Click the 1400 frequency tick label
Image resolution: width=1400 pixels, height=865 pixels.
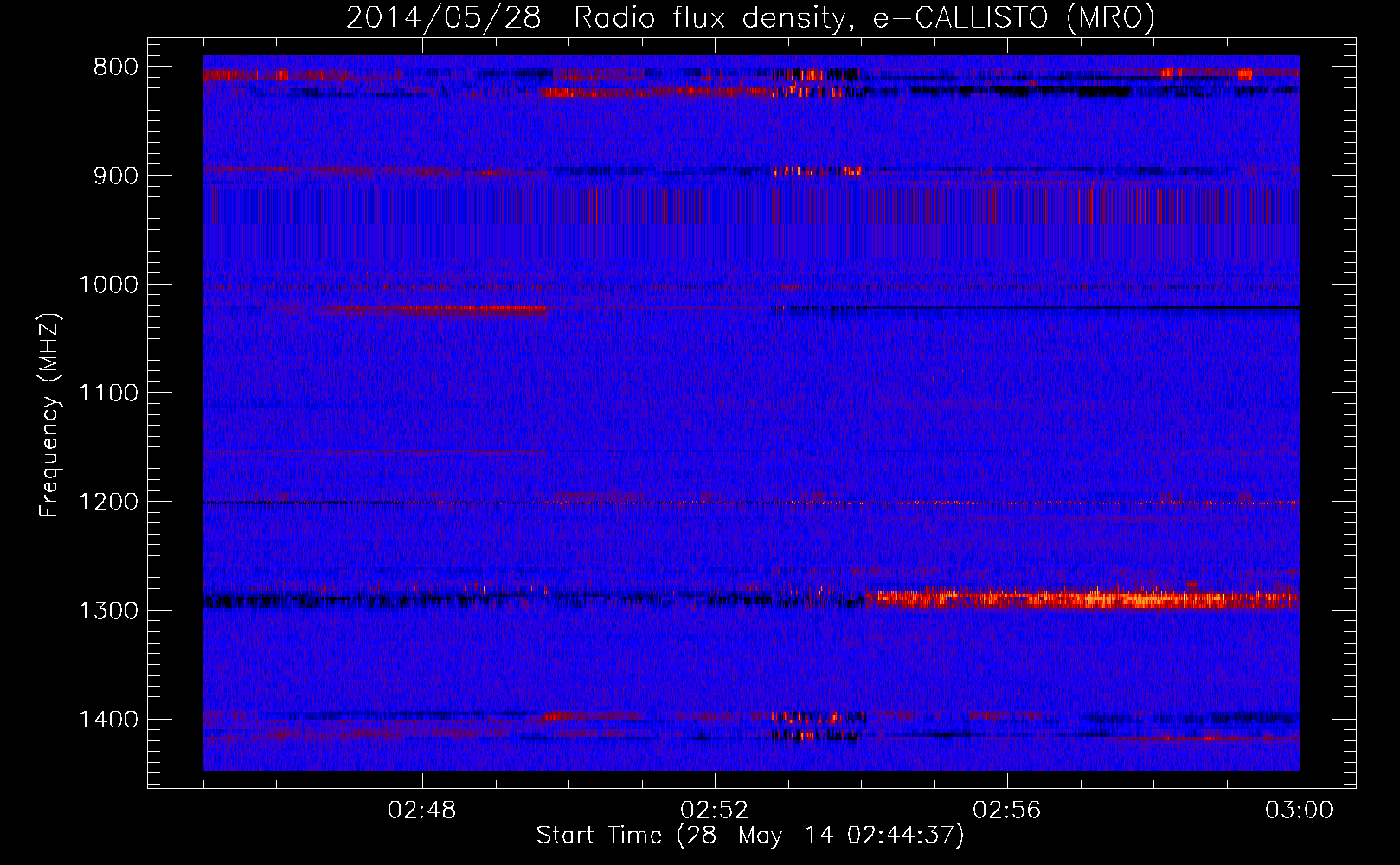tap(108, 720)
